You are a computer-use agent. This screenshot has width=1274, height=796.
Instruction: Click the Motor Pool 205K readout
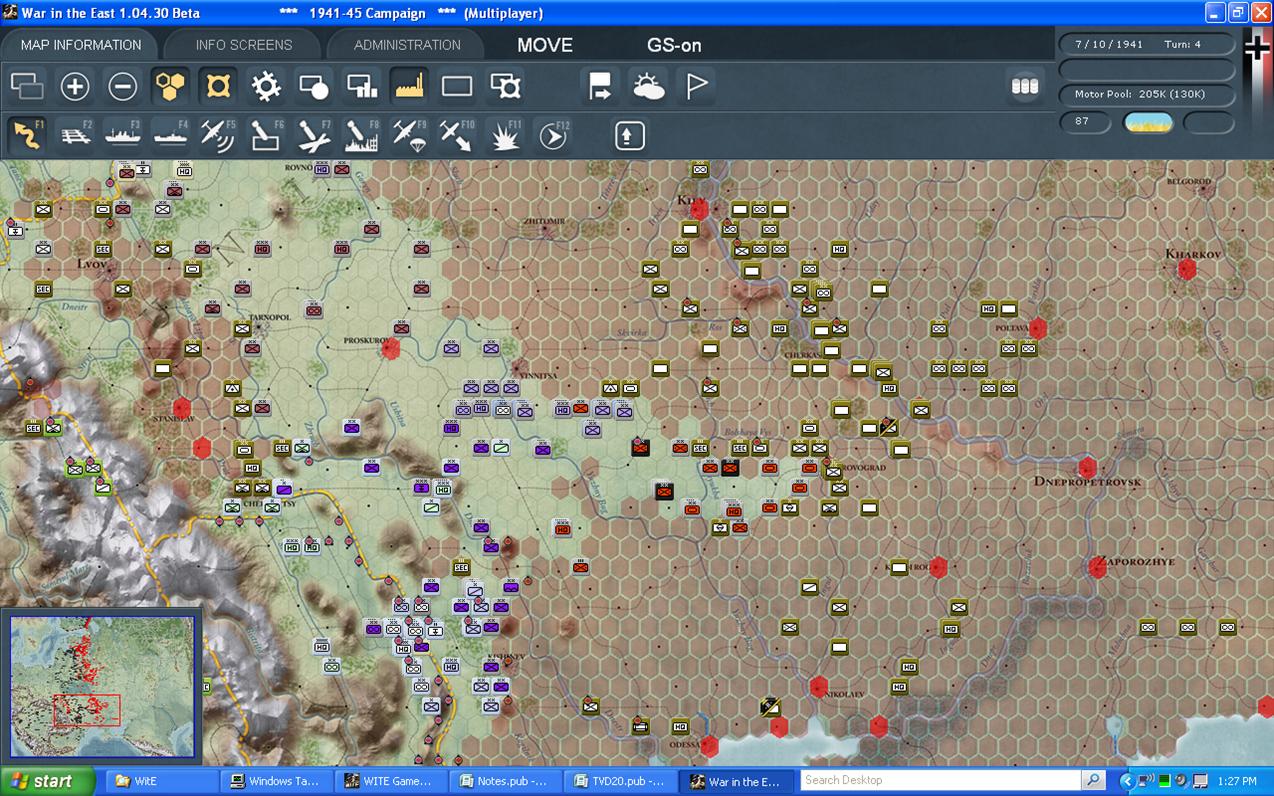tap(1146, 94)
